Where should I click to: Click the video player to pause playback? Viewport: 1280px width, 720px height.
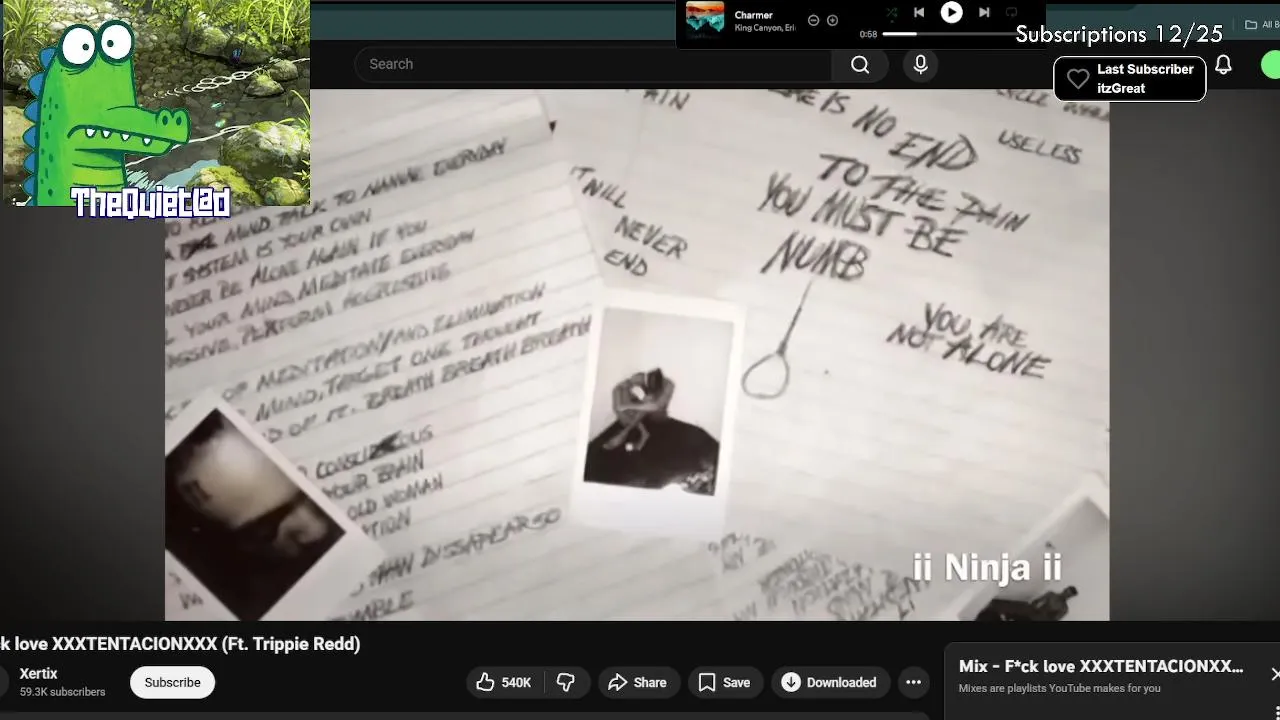click(x=637, y=355)
